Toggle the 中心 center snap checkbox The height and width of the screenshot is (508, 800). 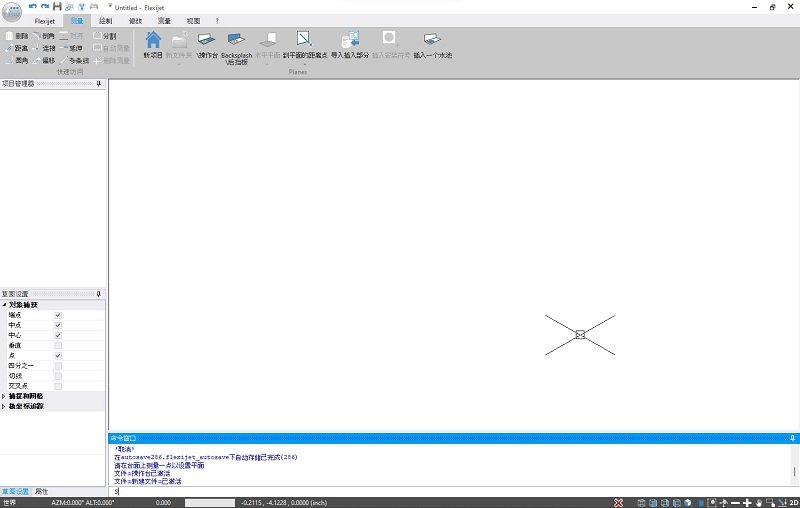point(58,336)
